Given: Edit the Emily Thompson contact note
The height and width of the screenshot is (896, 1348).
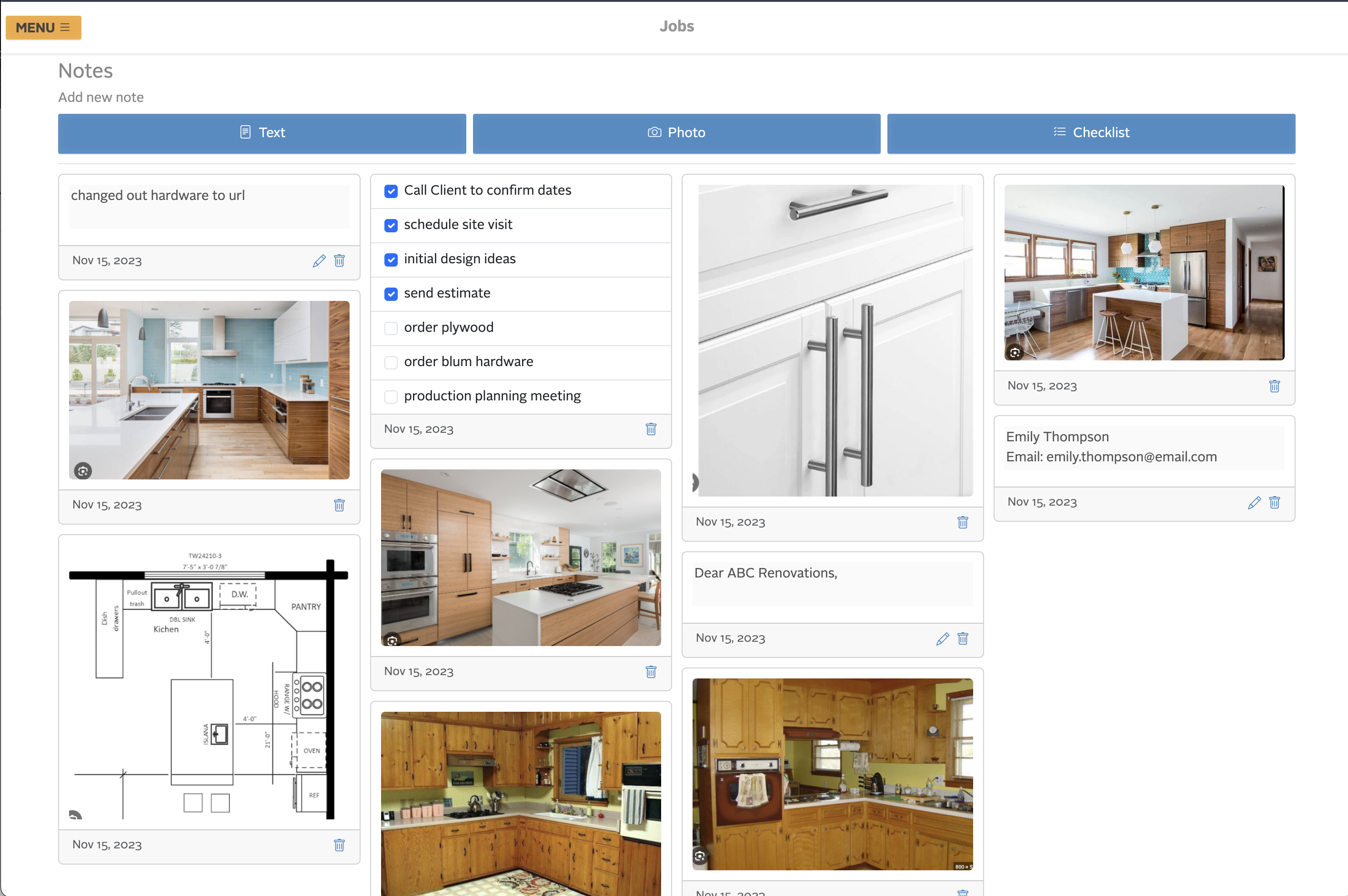Looking at the screenshot, I should 1254,502.
